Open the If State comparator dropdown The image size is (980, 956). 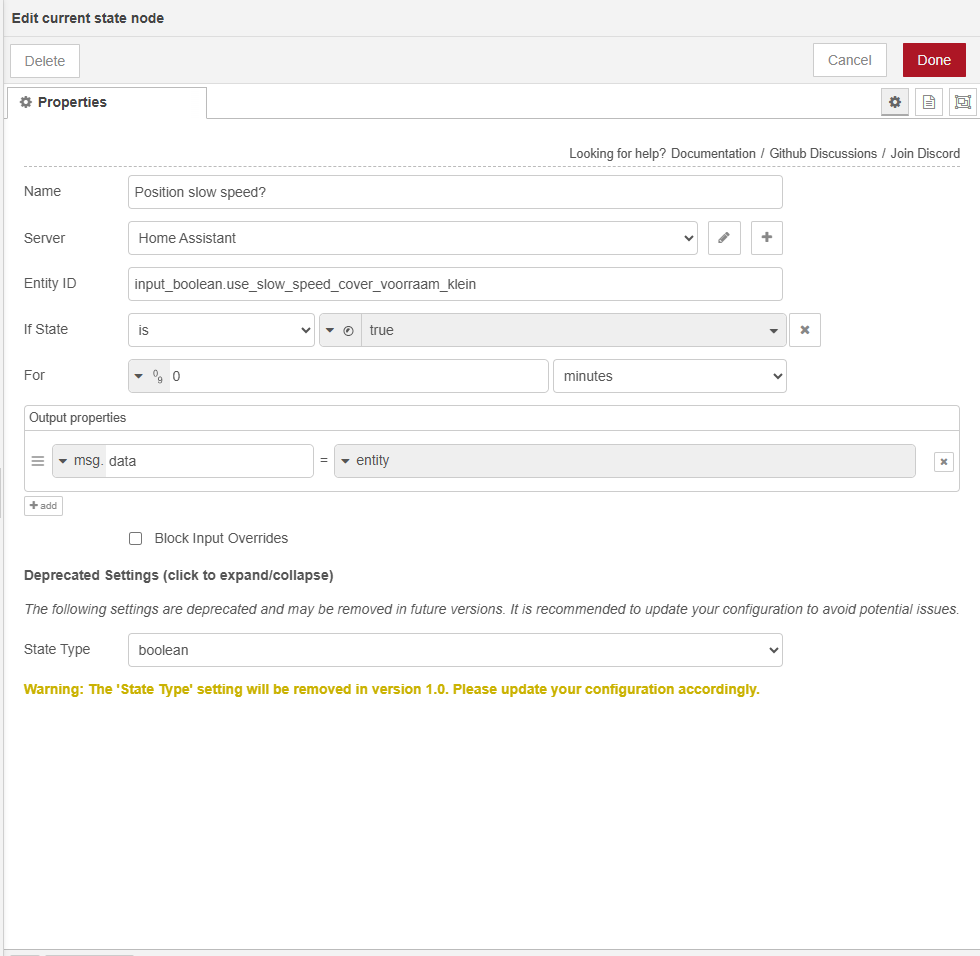coord(221,330)
